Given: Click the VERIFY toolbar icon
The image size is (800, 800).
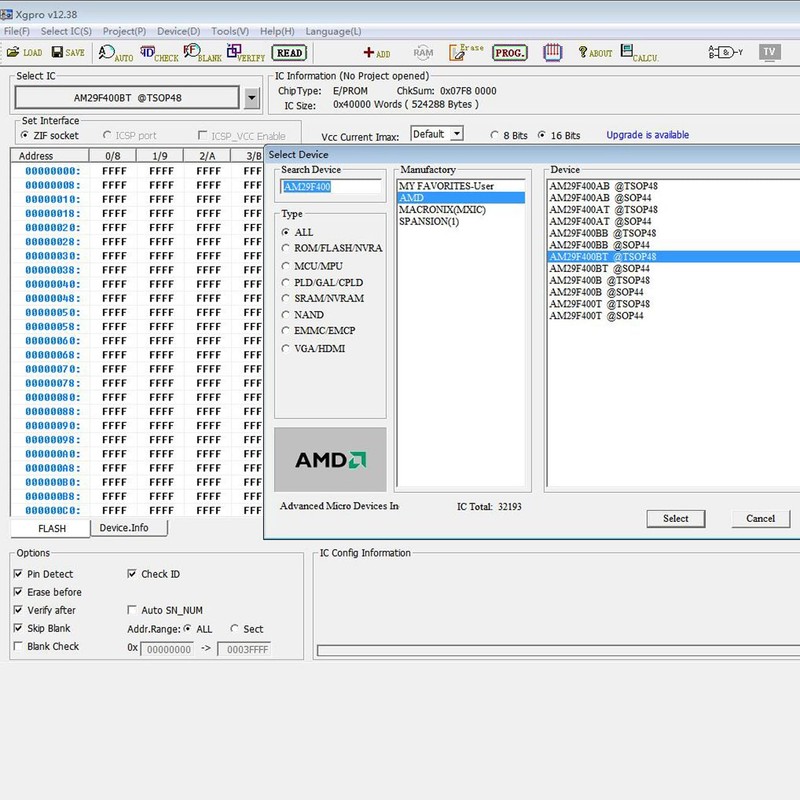Looking at the screenshot, I should click(246, 53).
